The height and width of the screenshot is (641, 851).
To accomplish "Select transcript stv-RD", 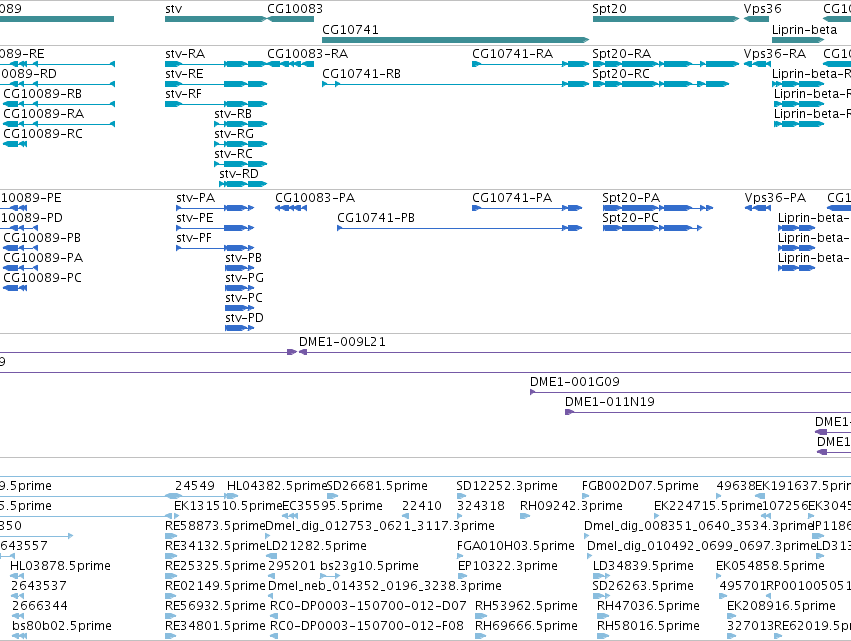I will tap(243, 184).
